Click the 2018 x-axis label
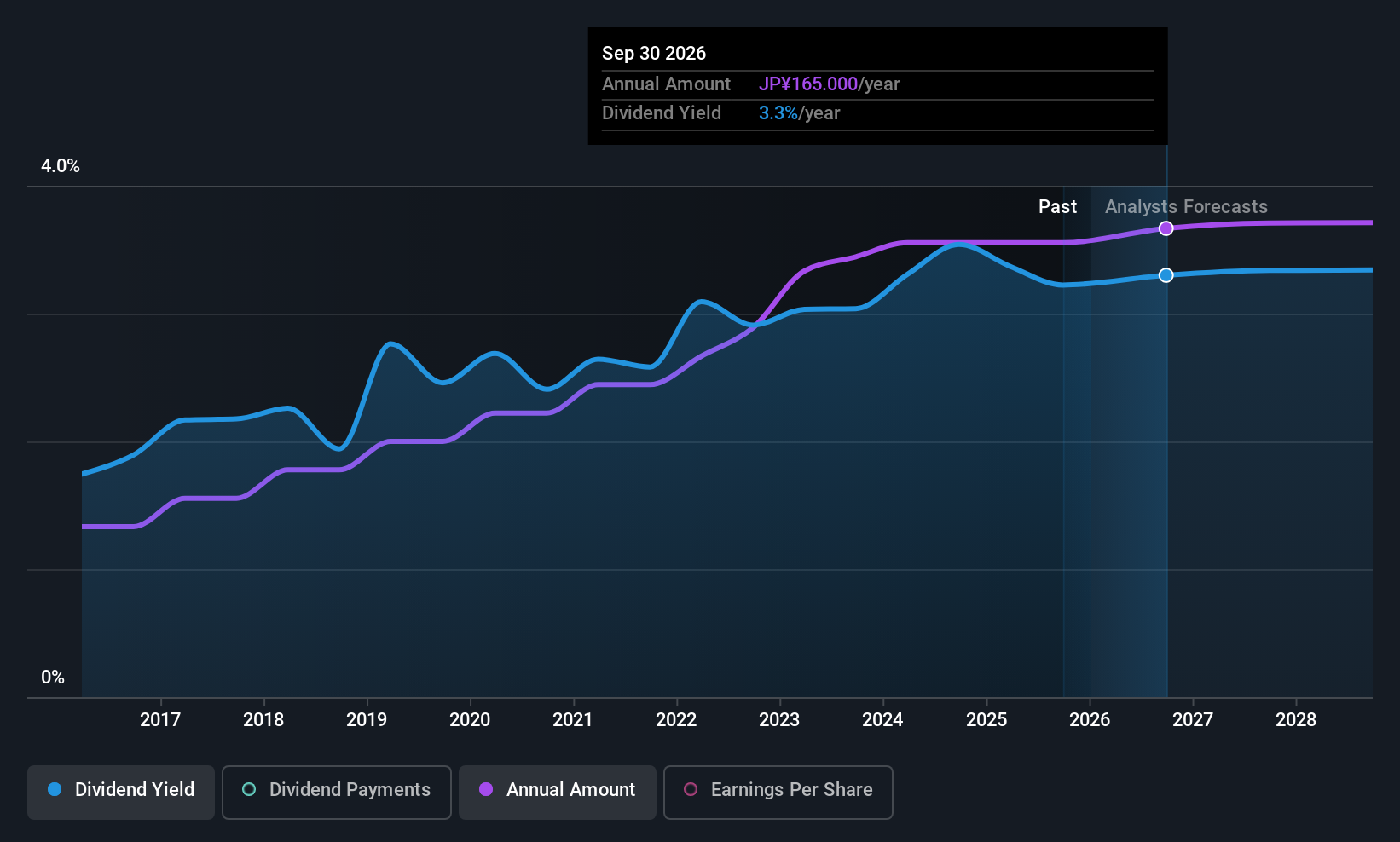Viewport: 1400px width, 842px height. tap(263, 720)
